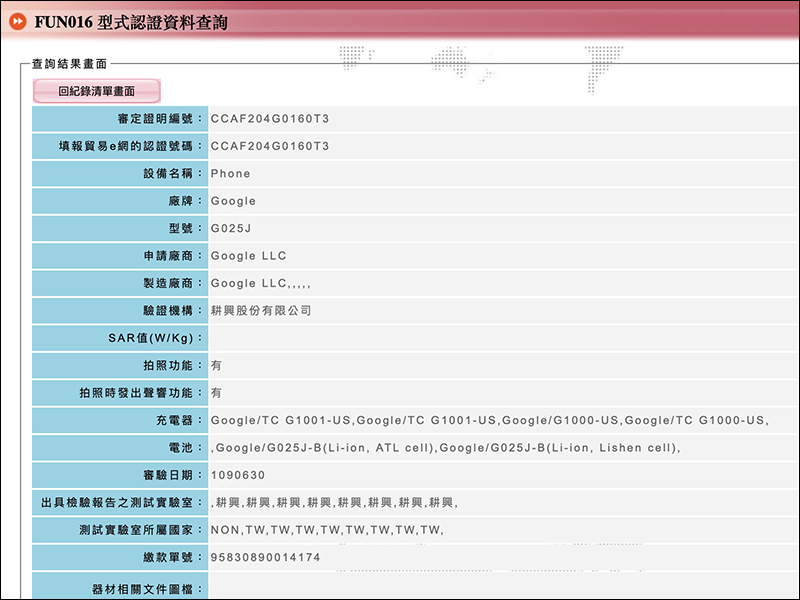Image resolution: width=800 pixels, height=600 pixels.
Task: Click the 電池 battery list value
Action: 445,448
